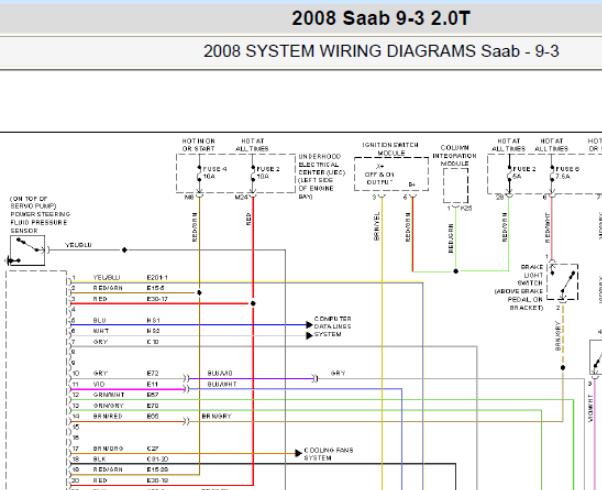The height and width of the screenshot is (490, 602).
Task: Click the "GRN/GRY" wire color on pin 13
Action: click(x=108, y=406)
